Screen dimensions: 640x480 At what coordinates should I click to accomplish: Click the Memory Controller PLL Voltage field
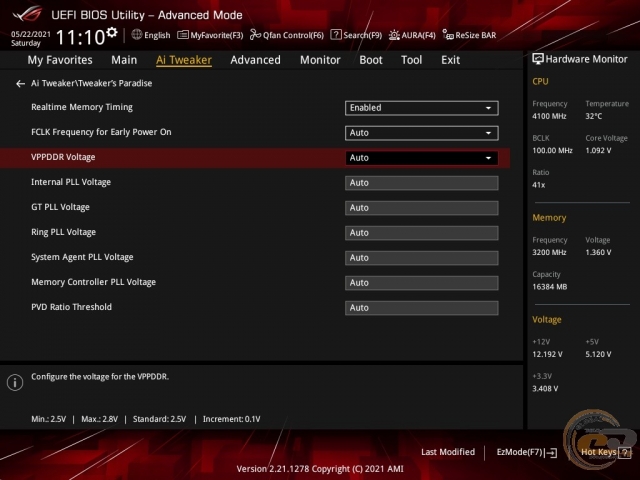pos(422,283)
